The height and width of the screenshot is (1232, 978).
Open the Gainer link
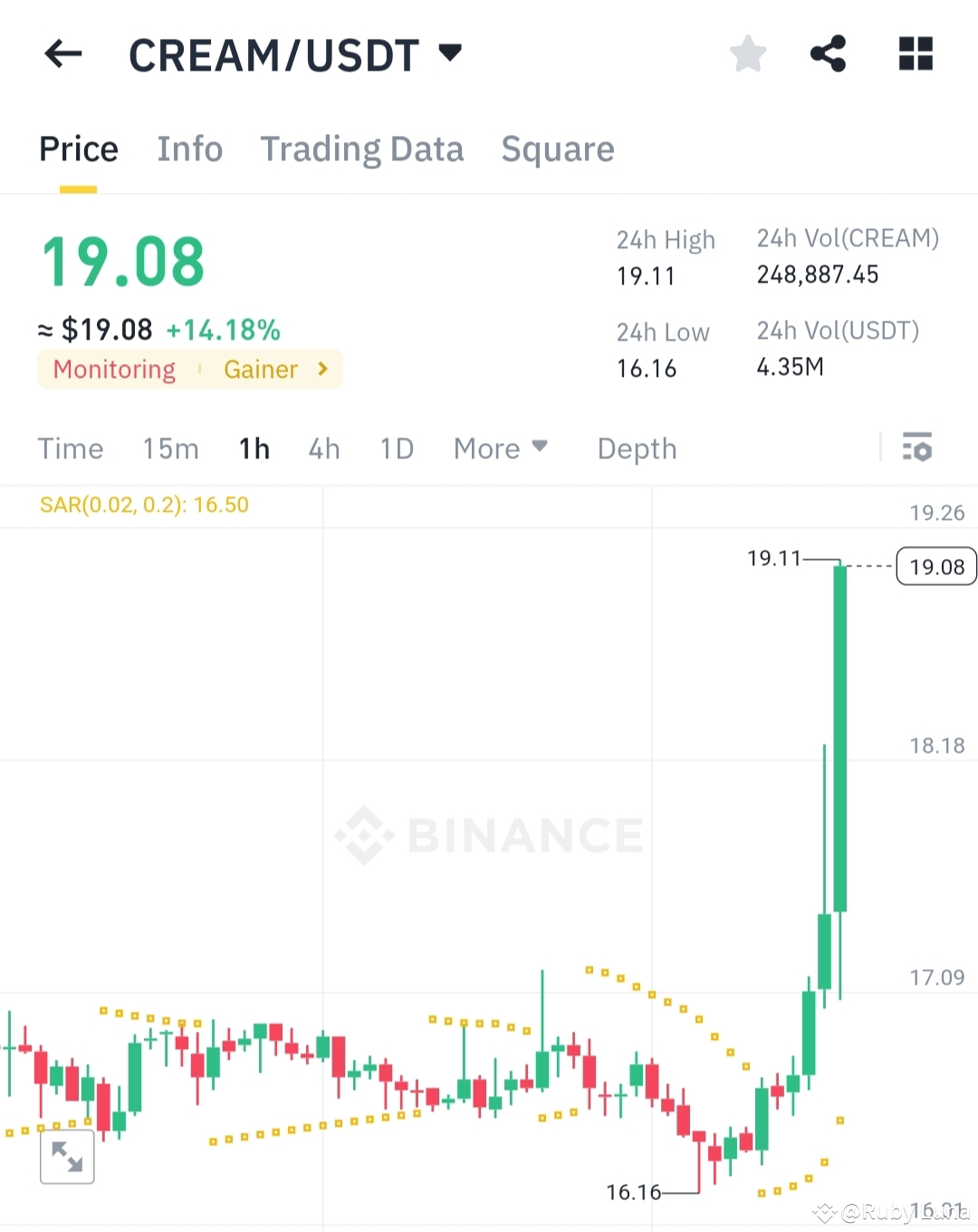point(261,369)
